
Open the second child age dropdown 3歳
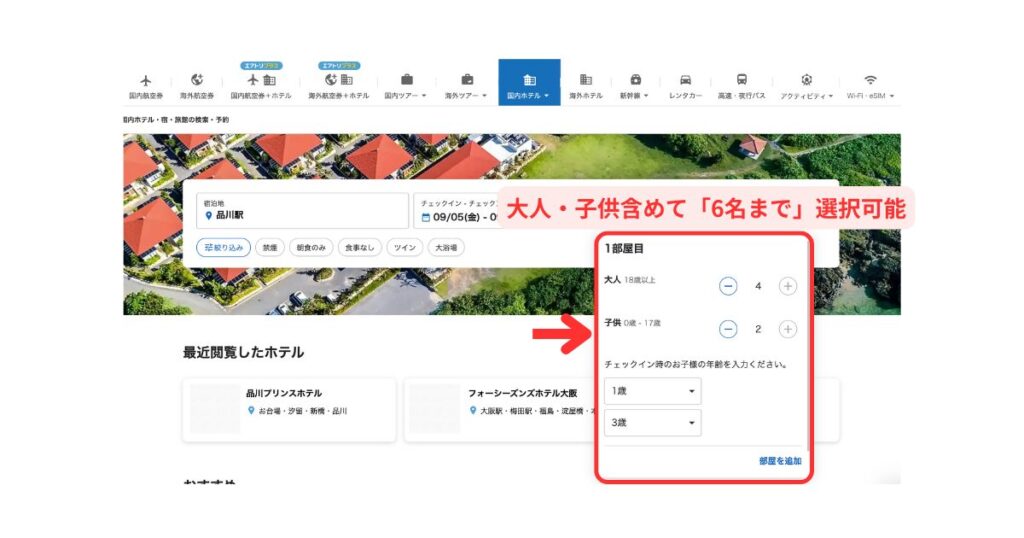[x=652, y=423]
